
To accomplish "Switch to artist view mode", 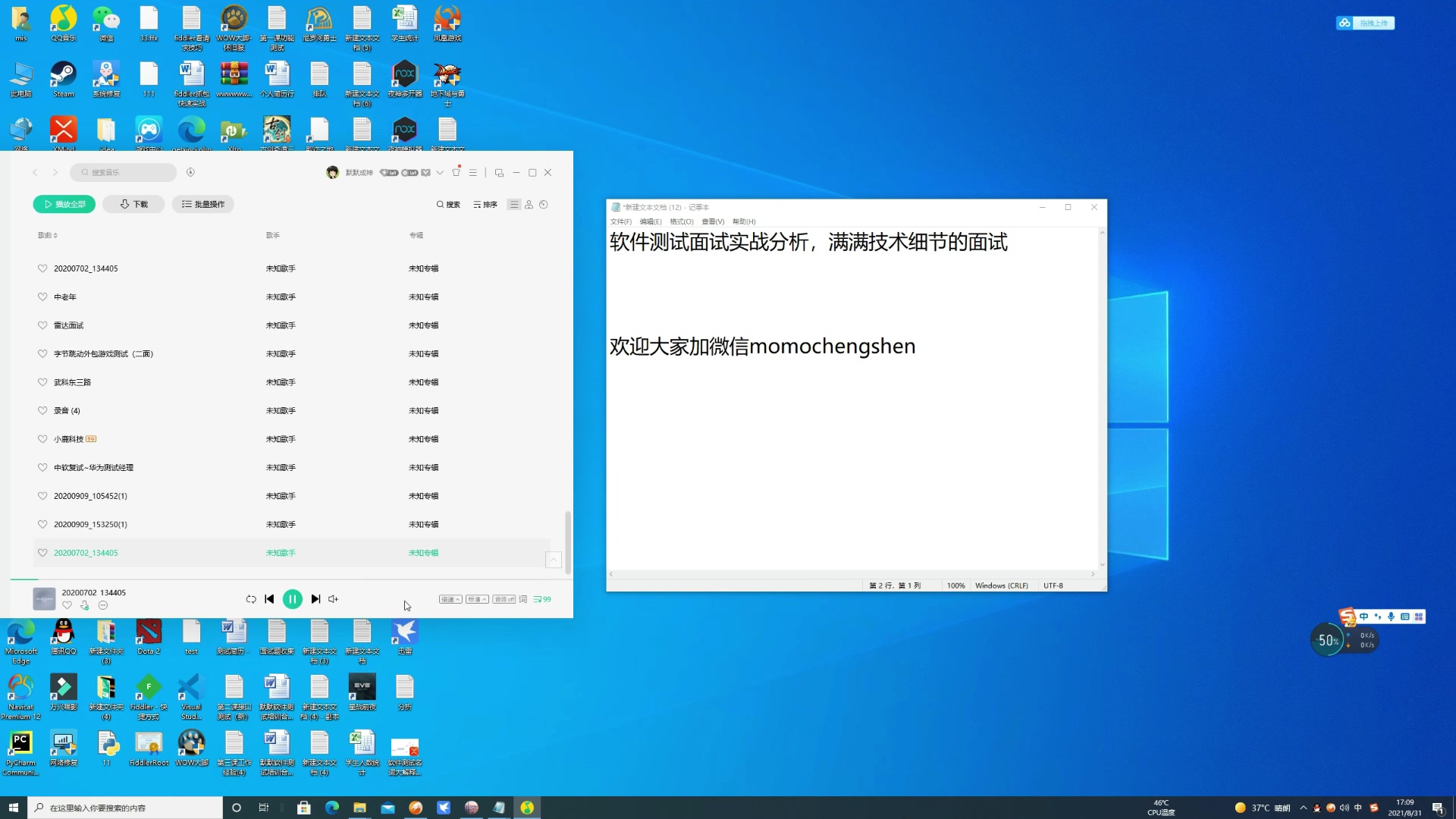I will pyautogui.click(x=529, y=204).
